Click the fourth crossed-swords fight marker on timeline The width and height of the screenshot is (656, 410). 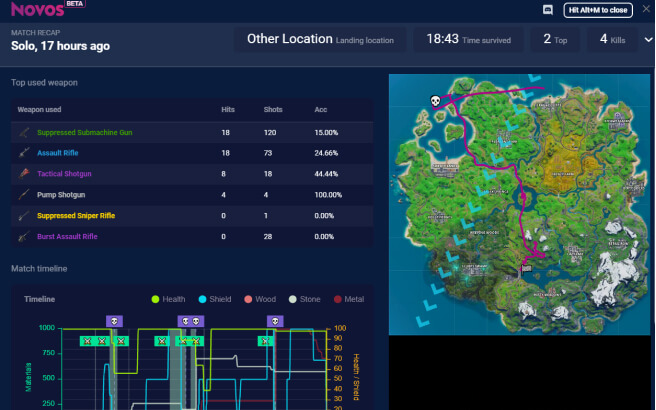point(161,341)
